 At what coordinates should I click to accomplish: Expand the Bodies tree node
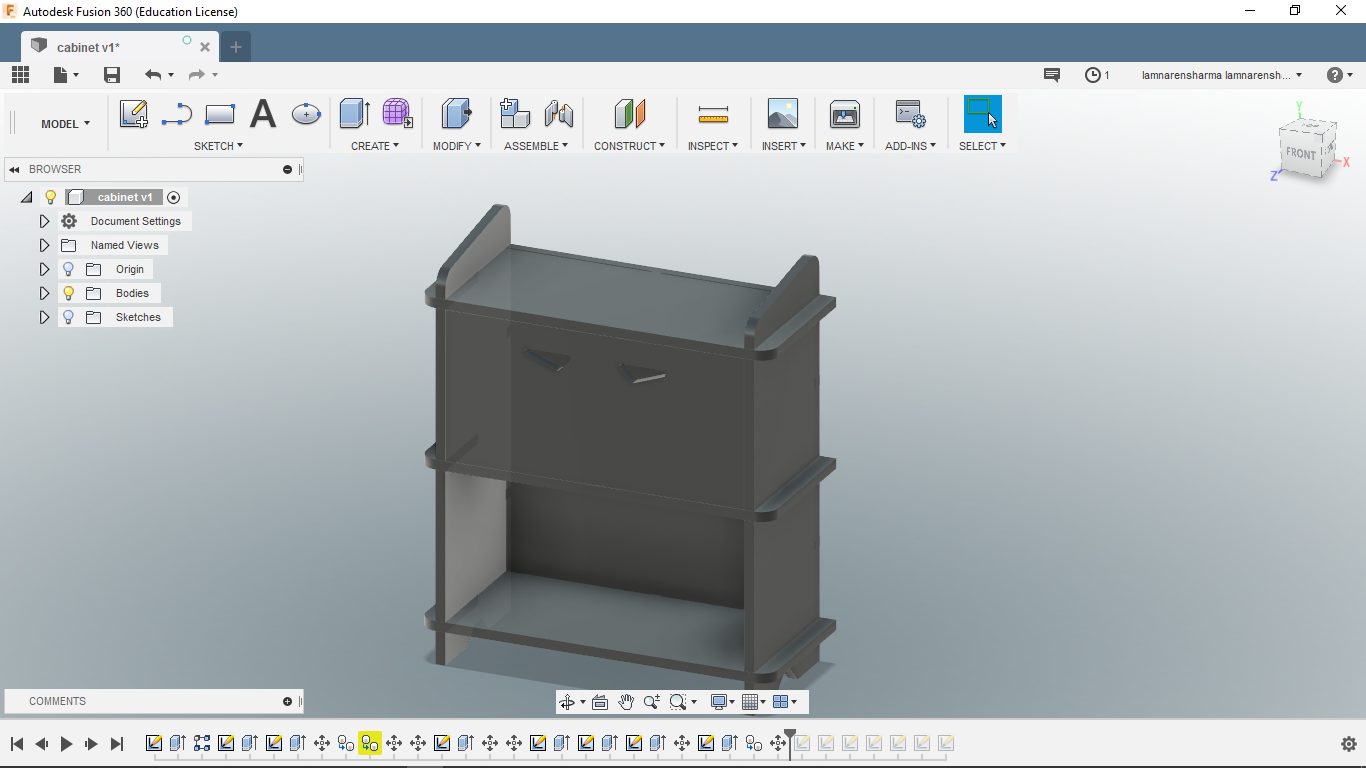44,294
